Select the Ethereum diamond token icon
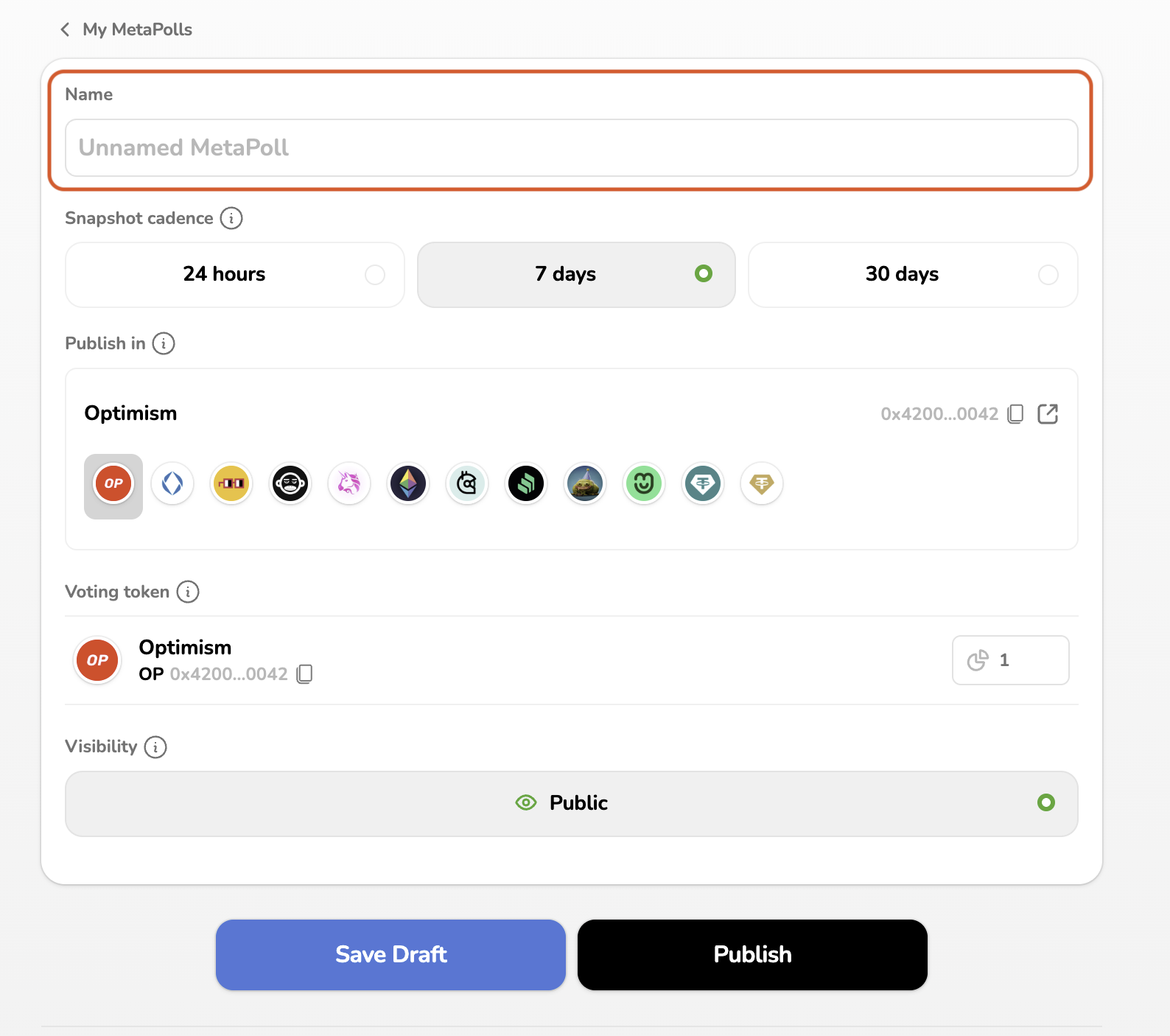1170x1036 pixels. 408,484
